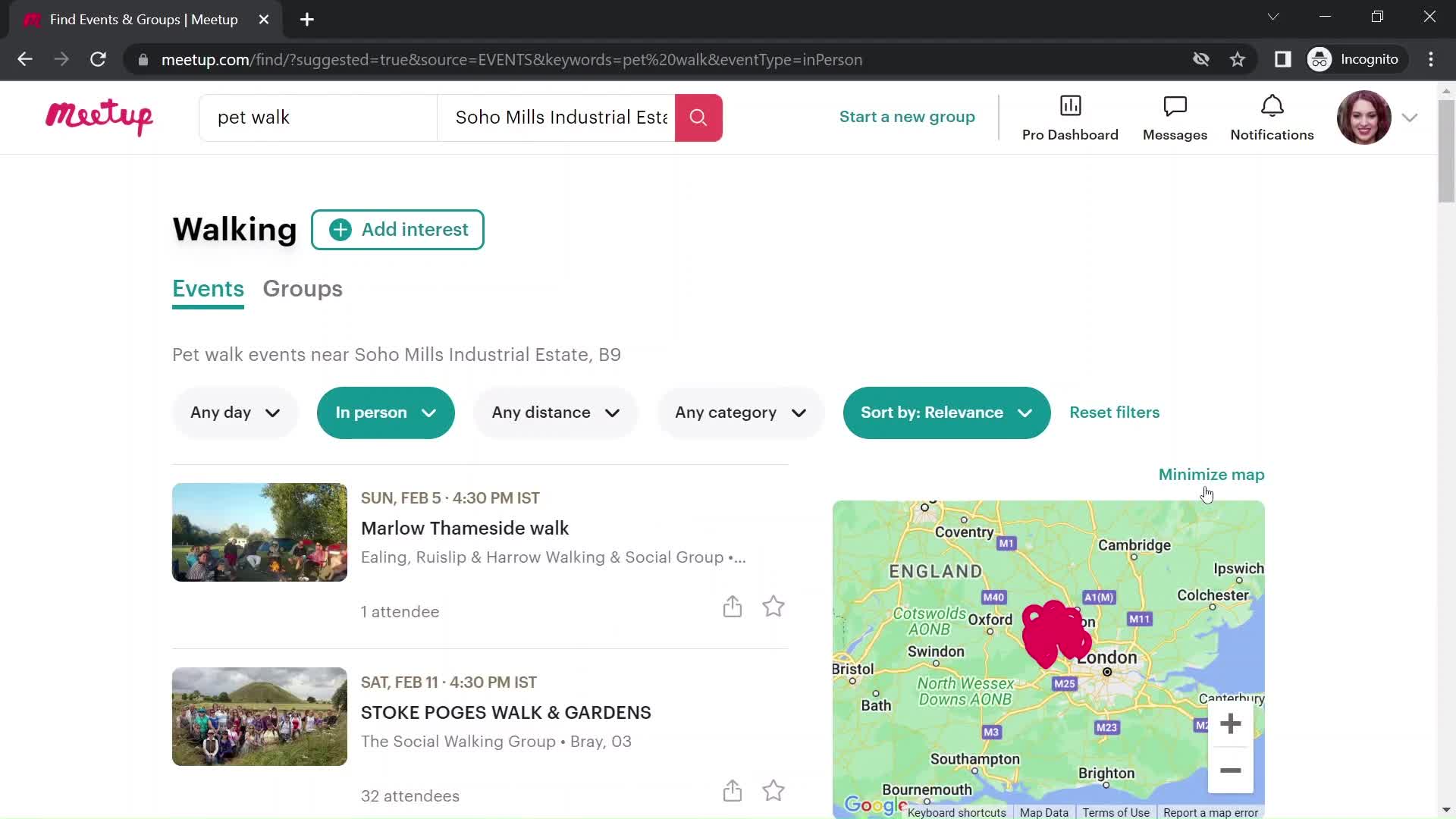This screenshot has width=1456, height=819.
Task: Open a new browser tab
Action: coord(307,20)
